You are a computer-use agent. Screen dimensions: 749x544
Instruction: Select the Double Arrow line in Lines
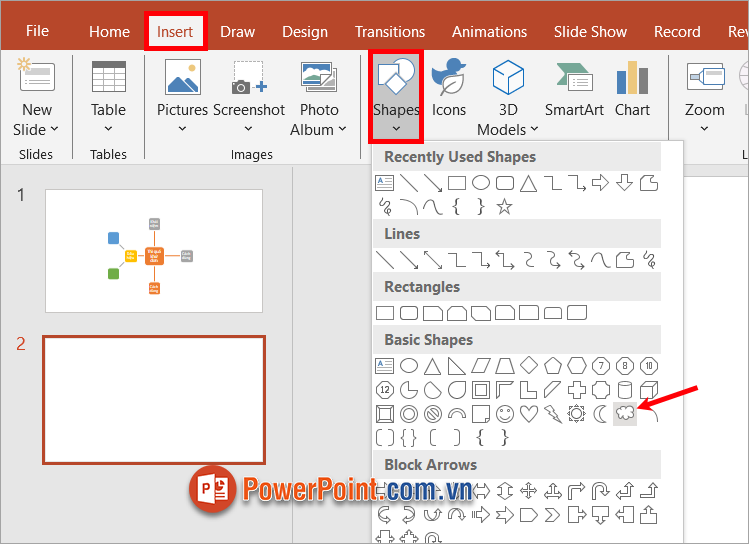pos(433,260)
